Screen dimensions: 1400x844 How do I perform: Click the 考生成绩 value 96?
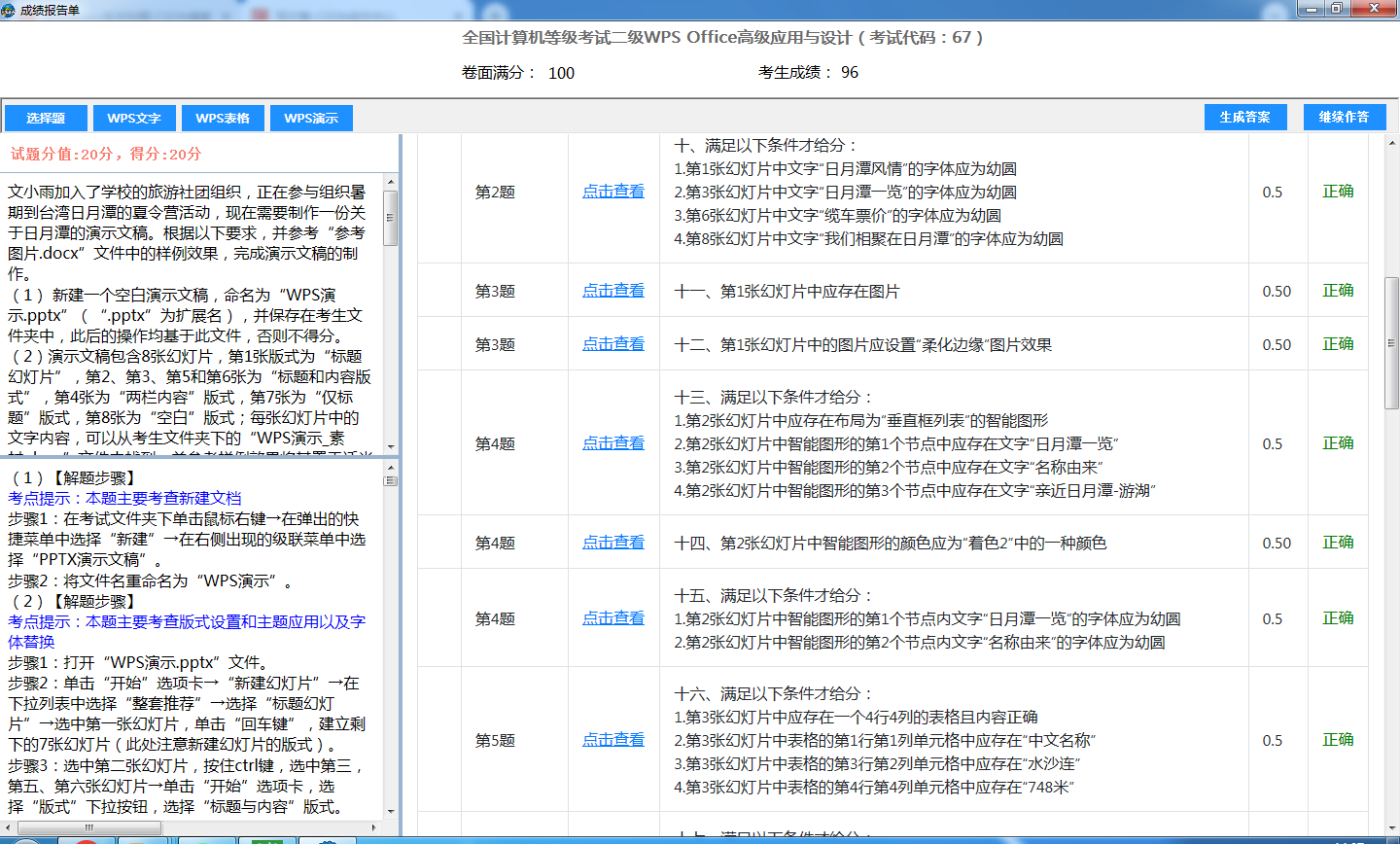(x=850, y=73)
